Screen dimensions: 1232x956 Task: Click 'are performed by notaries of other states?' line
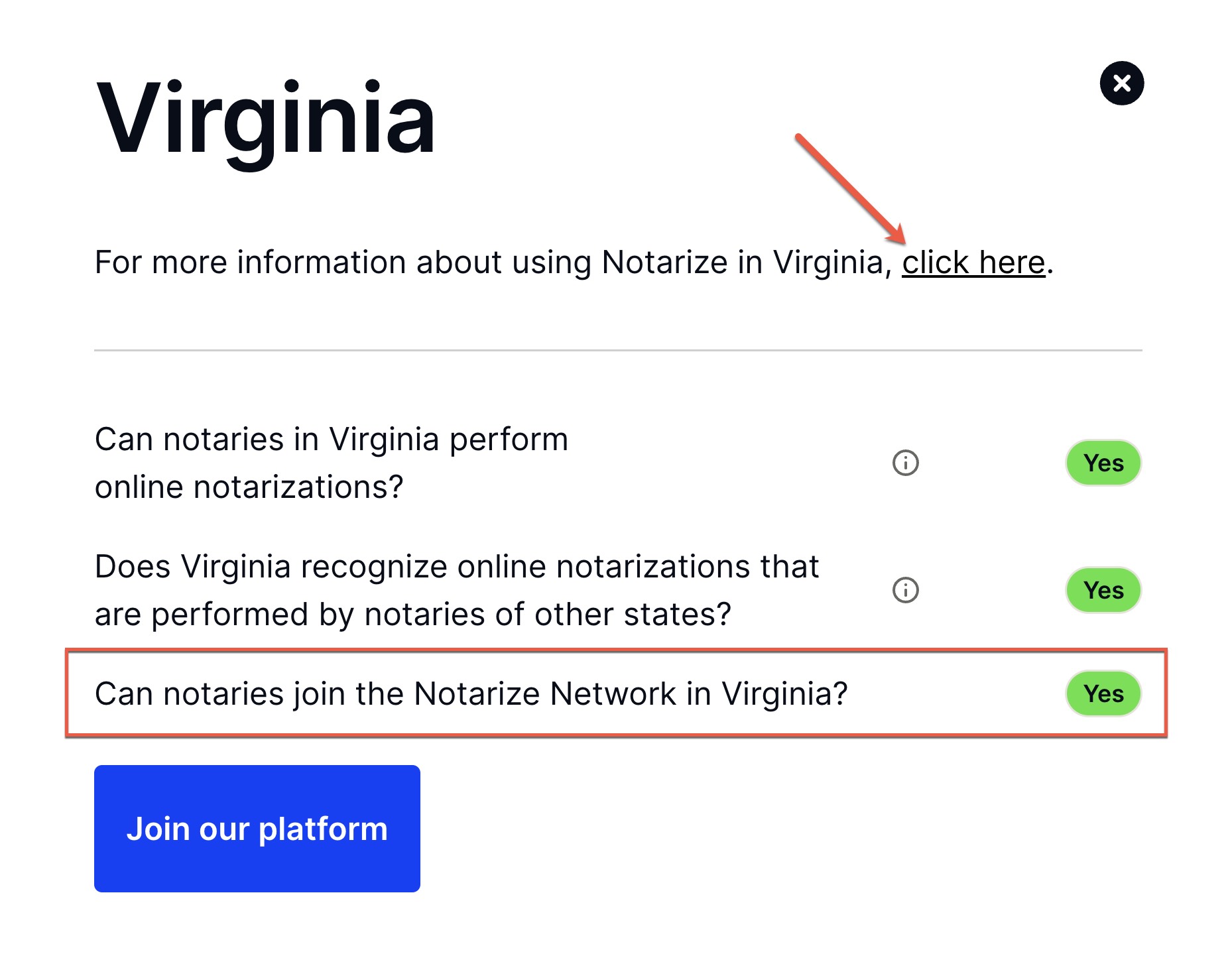point(413,615)
